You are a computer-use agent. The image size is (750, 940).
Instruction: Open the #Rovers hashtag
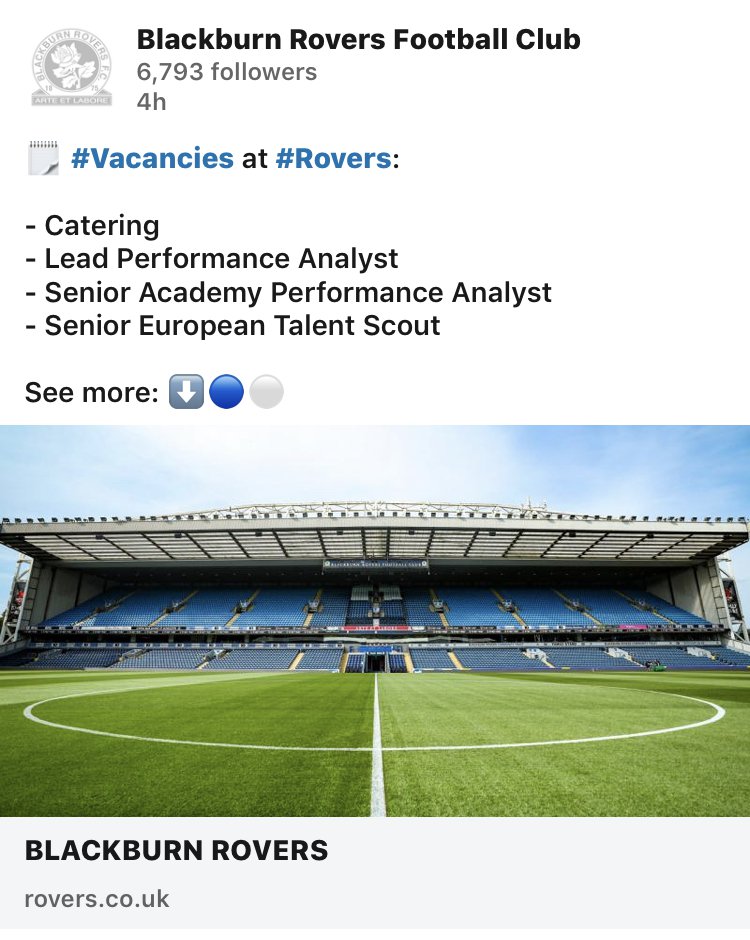(x=332, y=159)
